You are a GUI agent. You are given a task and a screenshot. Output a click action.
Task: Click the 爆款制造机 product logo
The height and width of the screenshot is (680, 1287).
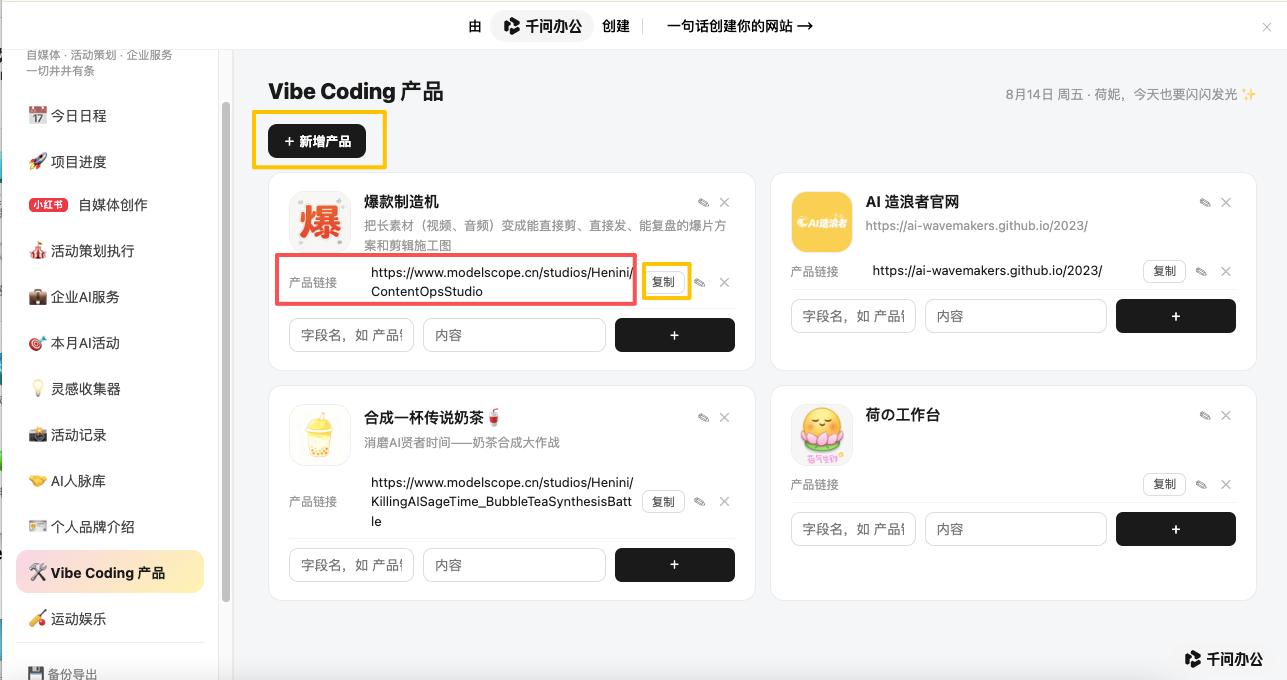320,222
